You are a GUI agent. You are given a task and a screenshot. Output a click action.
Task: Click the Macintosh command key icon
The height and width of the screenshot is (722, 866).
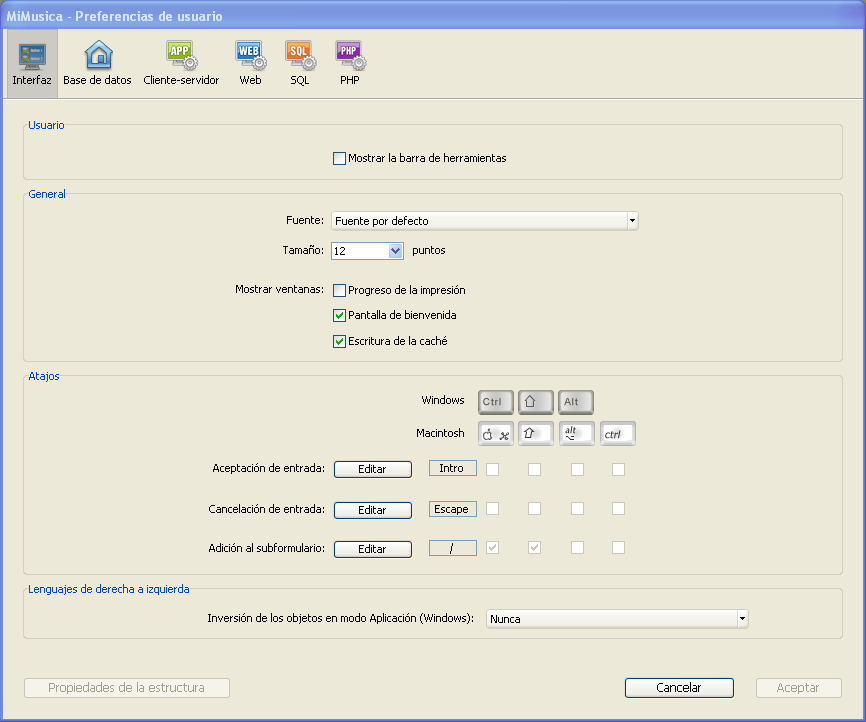pyautogui.click(x=495, y=434)
